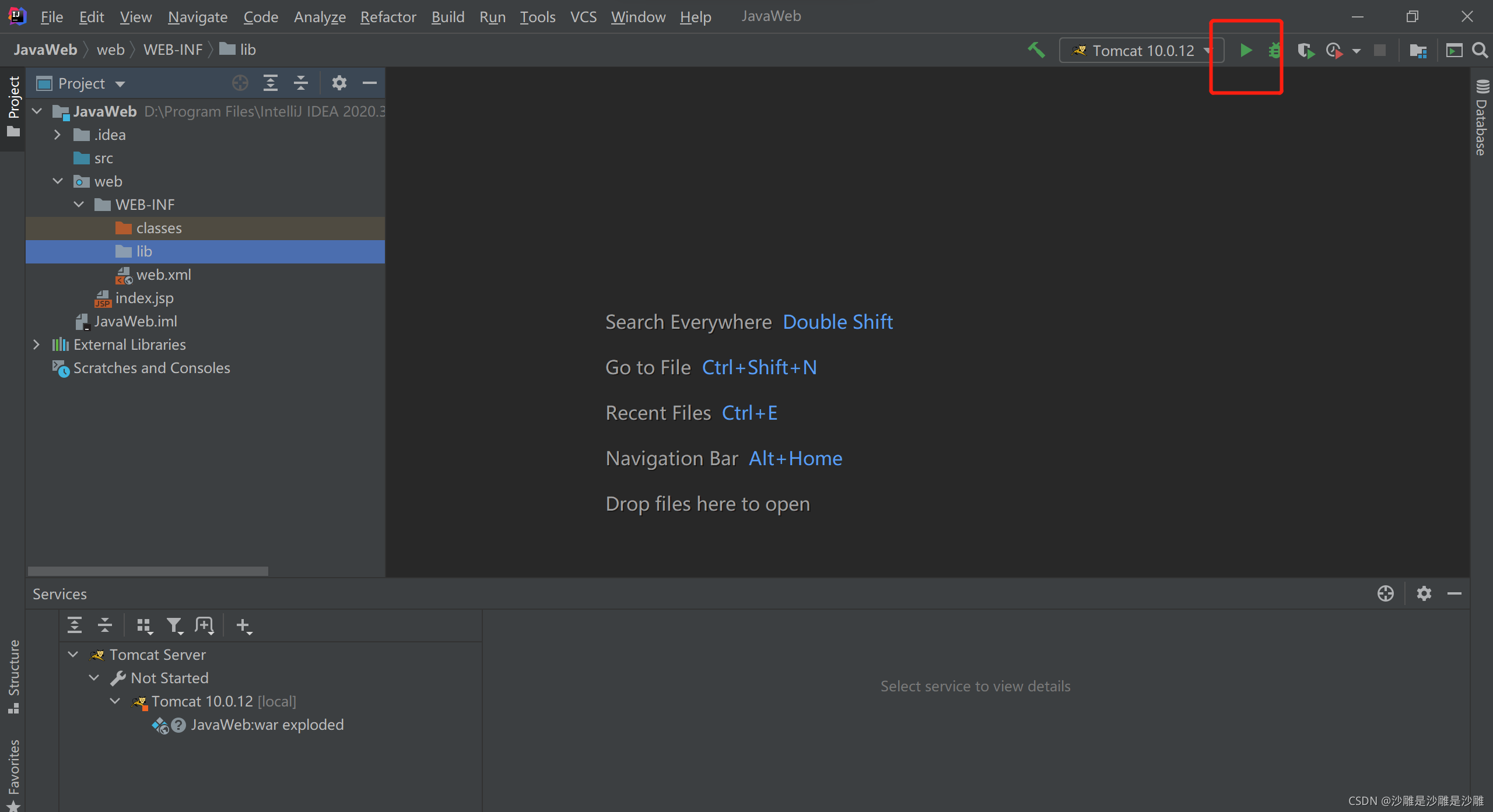The height and width of the screenshot is (812, 1493).
Task: Click Search Everywhere magnifier icon
Action: point(1480,51)
